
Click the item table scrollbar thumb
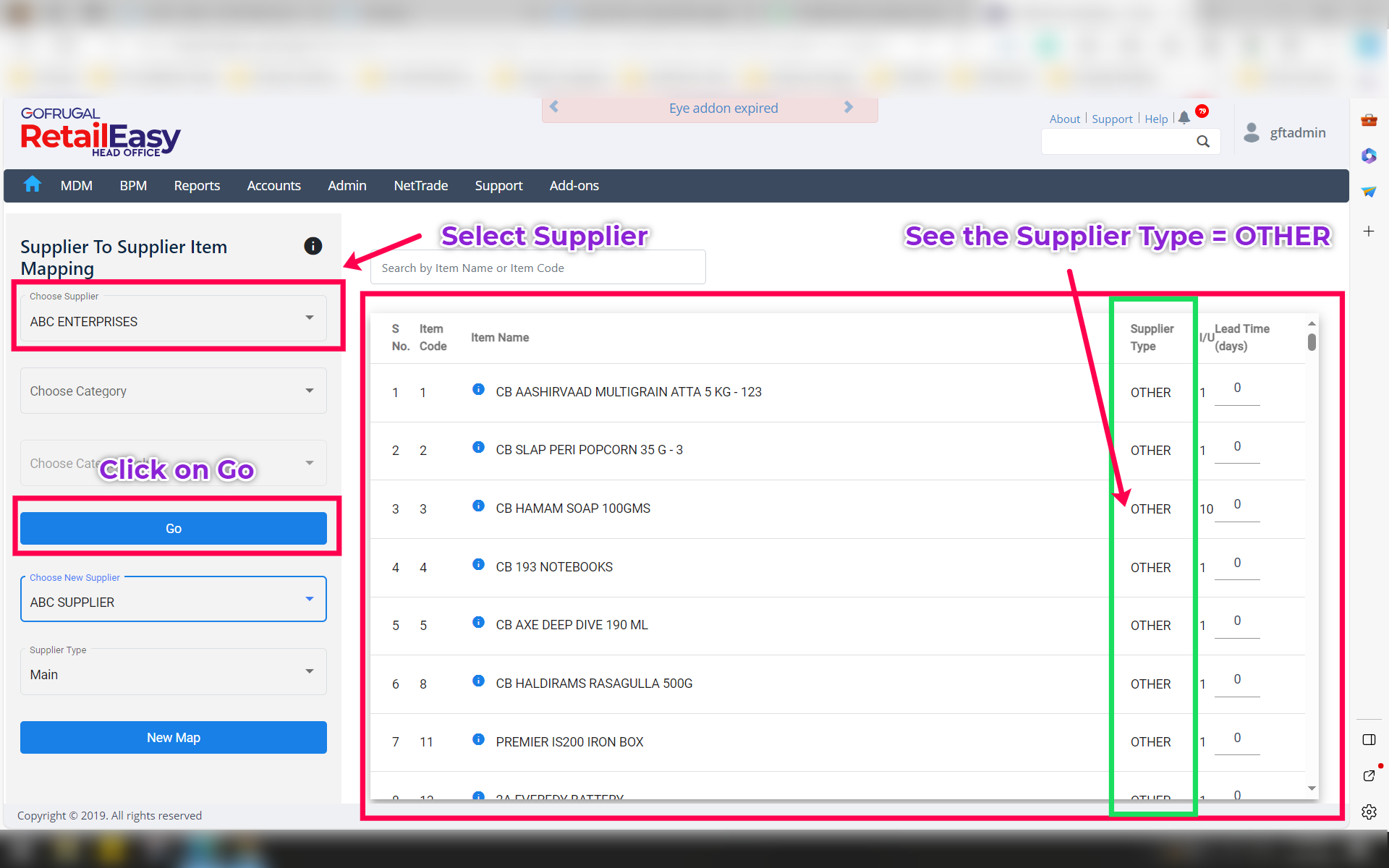1312,342
